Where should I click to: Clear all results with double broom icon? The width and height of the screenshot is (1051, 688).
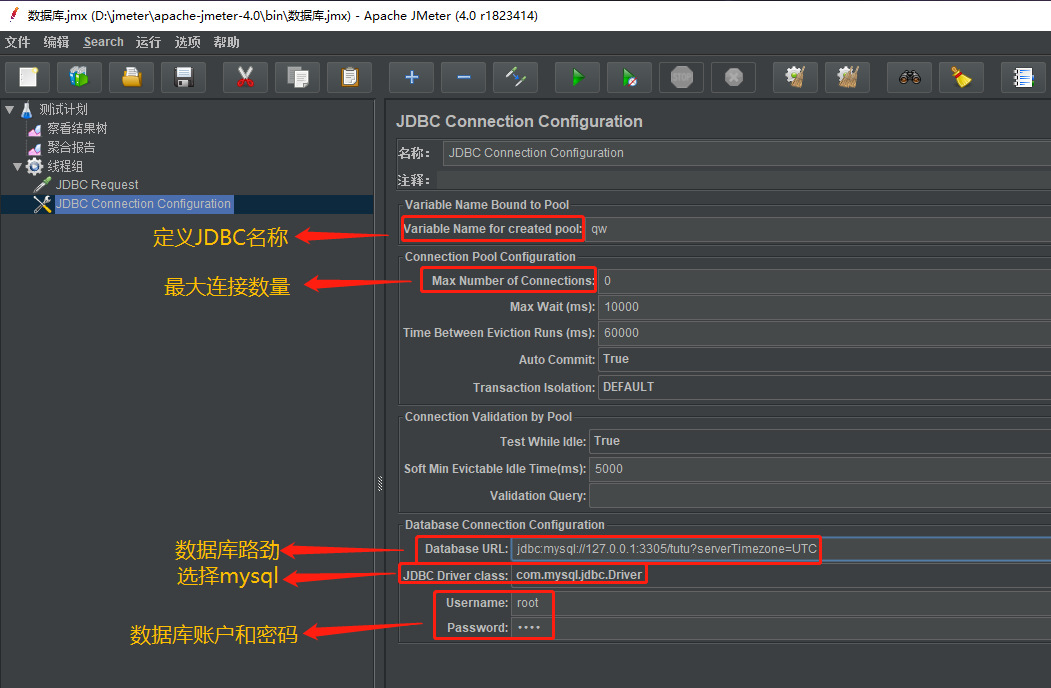pos(847,77)
